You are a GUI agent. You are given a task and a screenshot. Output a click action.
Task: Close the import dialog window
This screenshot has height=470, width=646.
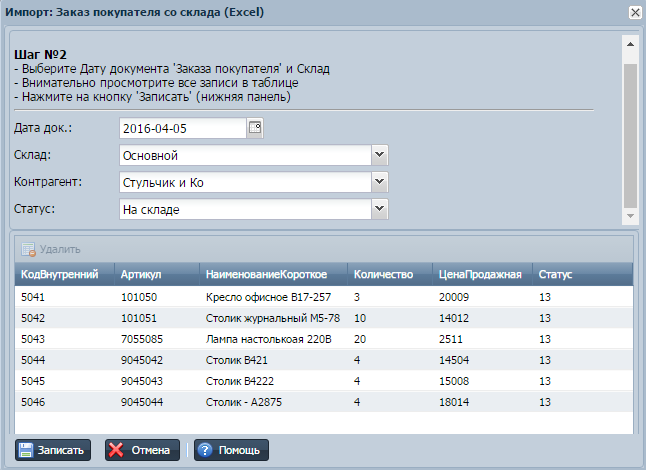[x=635, y=12]
